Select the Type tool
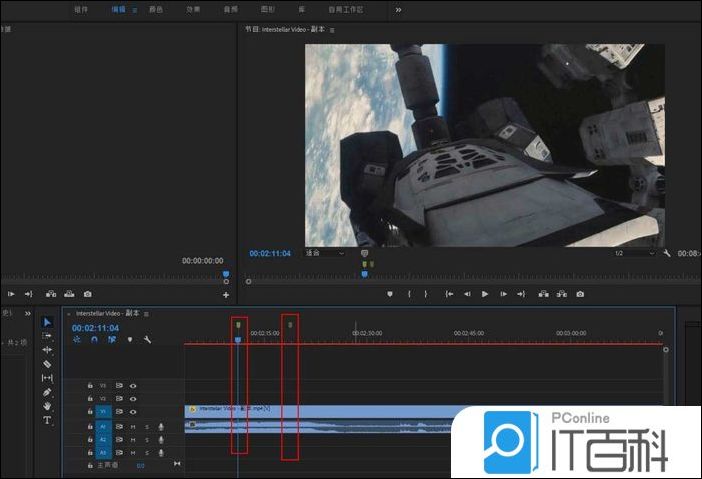The width and height of the screenshot is (702, 479). click(x=47, y=421)
